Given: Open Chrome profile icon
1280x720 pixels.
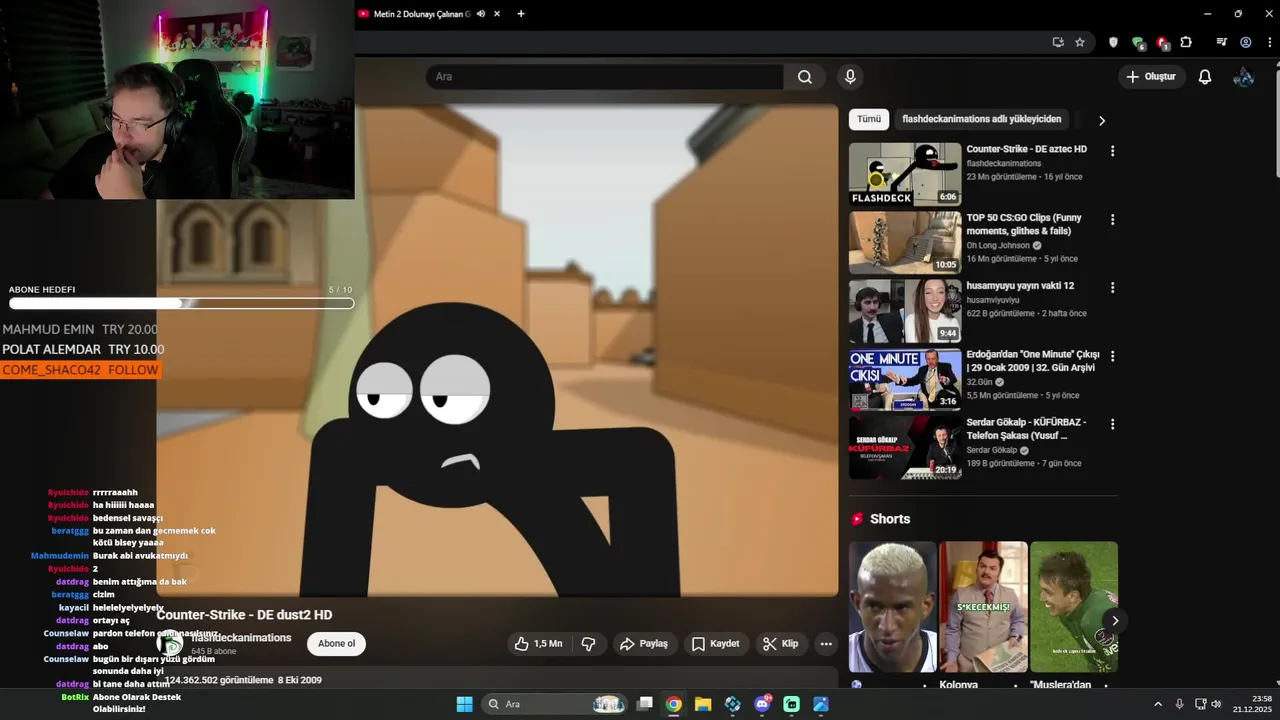Looking at the screenshot, I should coord(1246,42).
